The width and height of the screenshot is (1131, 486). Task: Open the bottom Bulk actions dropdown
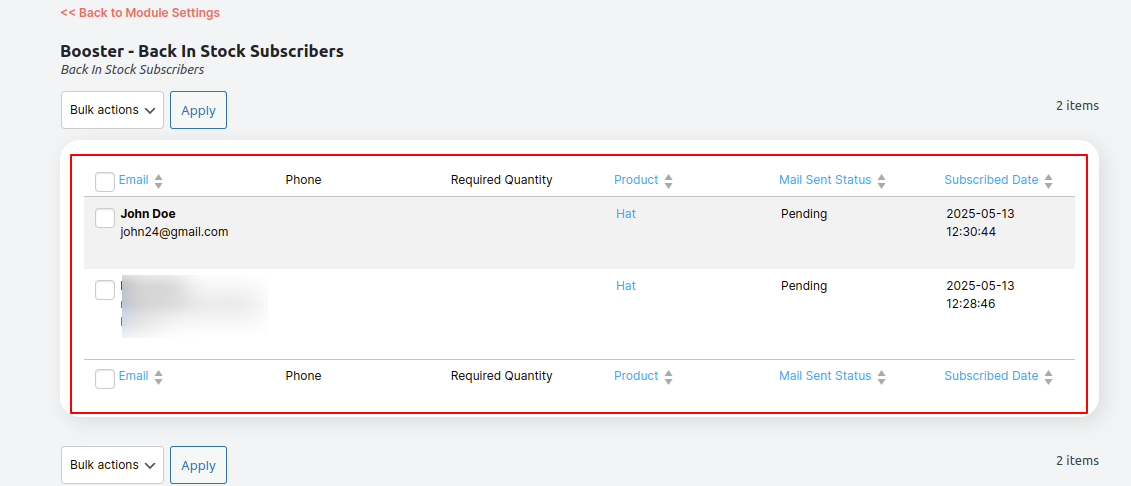coord(113,465)
